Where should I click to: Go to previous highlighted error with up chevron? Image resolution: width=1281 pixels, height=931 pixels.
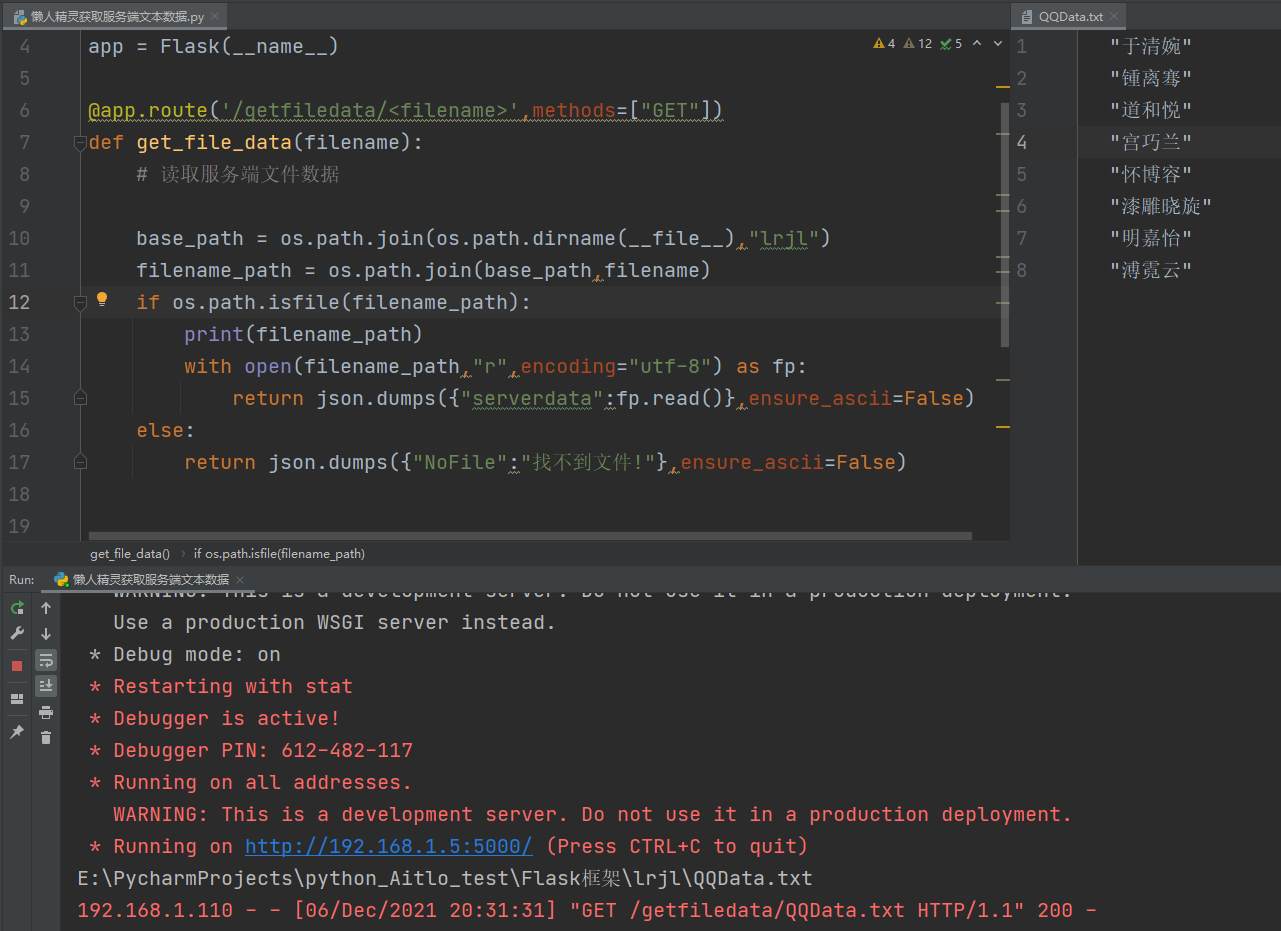pyautogui.click(x=977, y=44)
